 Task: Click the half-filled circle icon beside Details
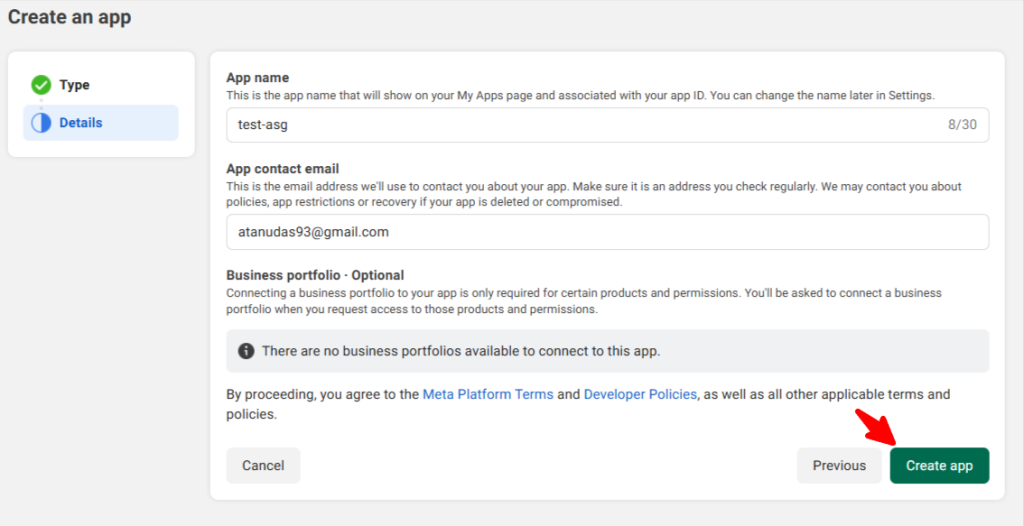tap(41, 123)
